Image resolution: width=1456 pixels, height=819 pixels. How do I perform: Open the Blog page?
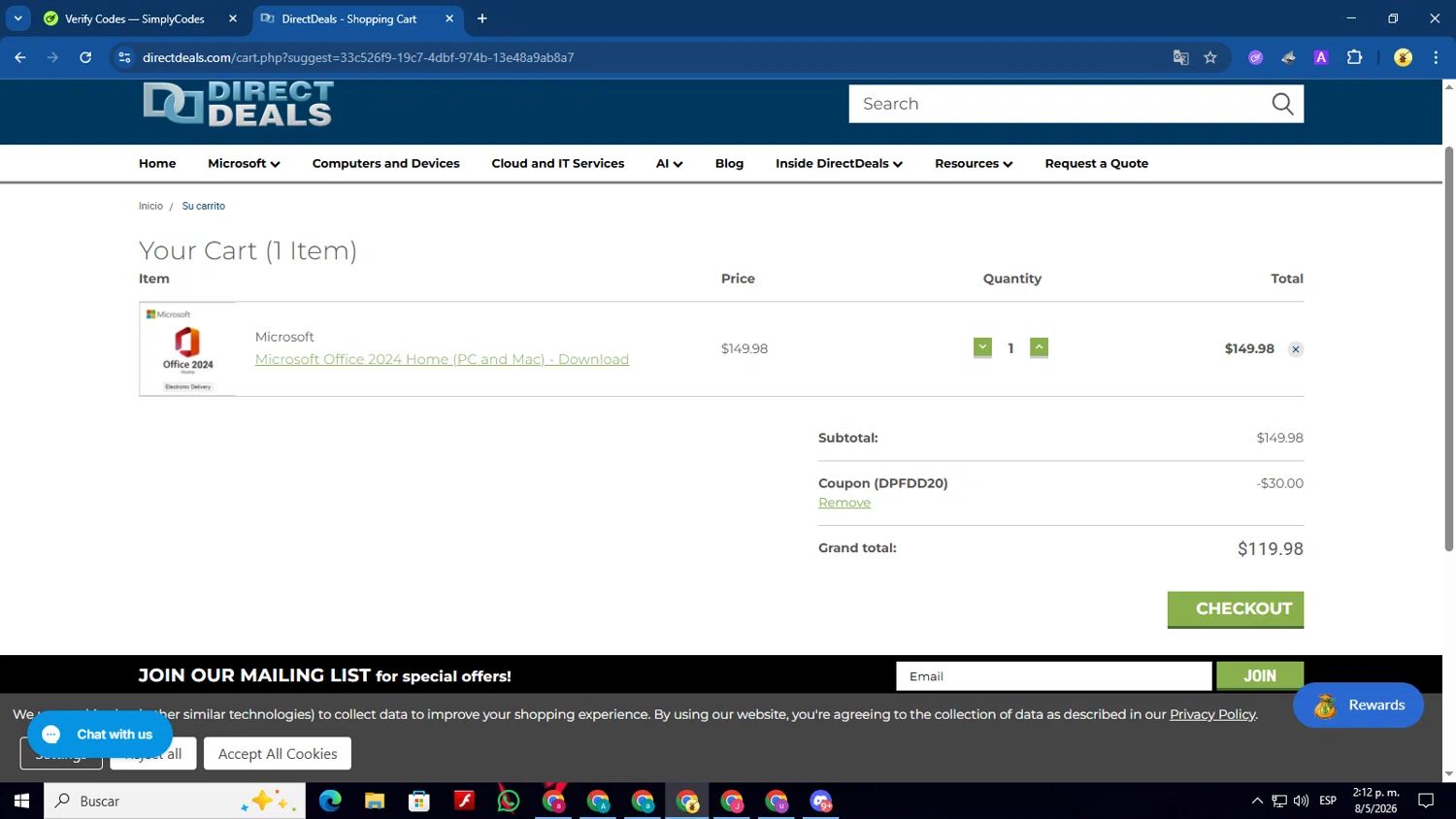click(x=729, y=163)
